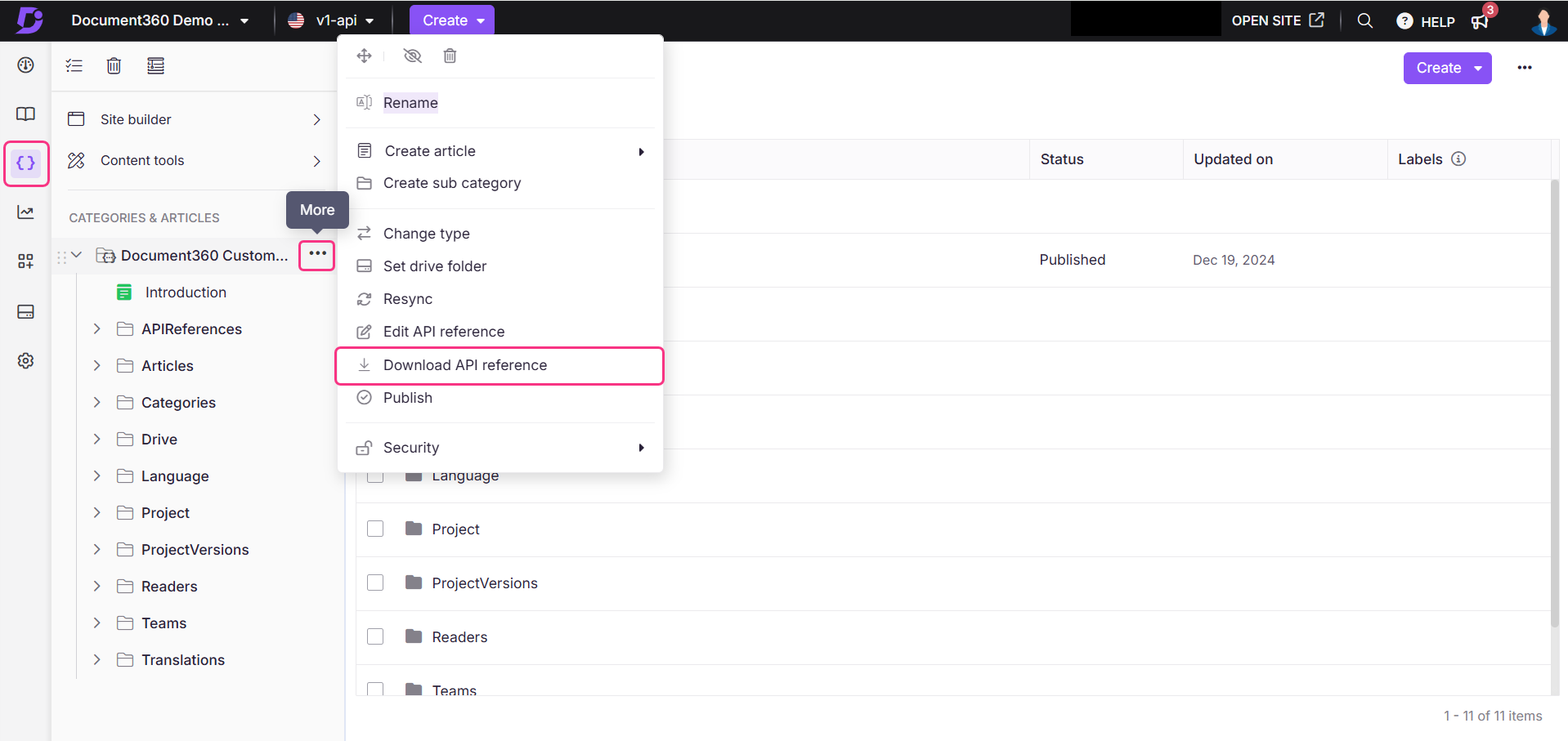Open the Widgets grid icon in sidebar
This screenshot has height=741, width=1568.
[x=26, y=261]
